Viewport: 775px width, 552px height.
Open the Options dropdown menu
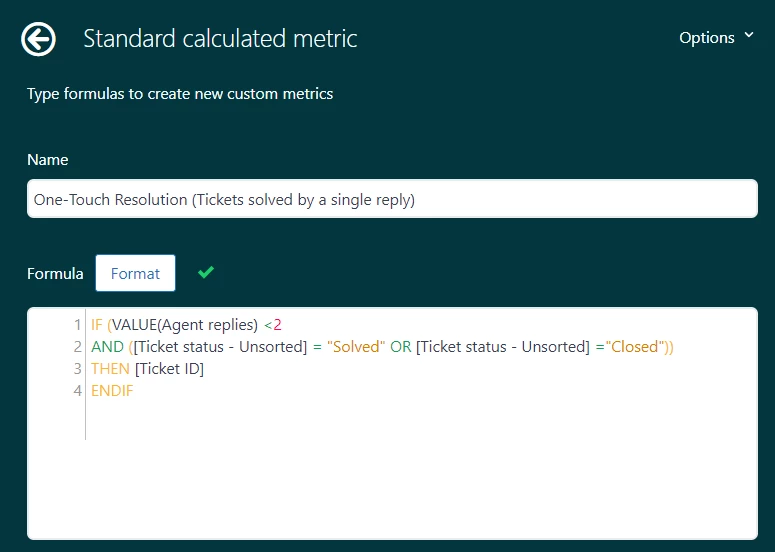pos(716,37)
